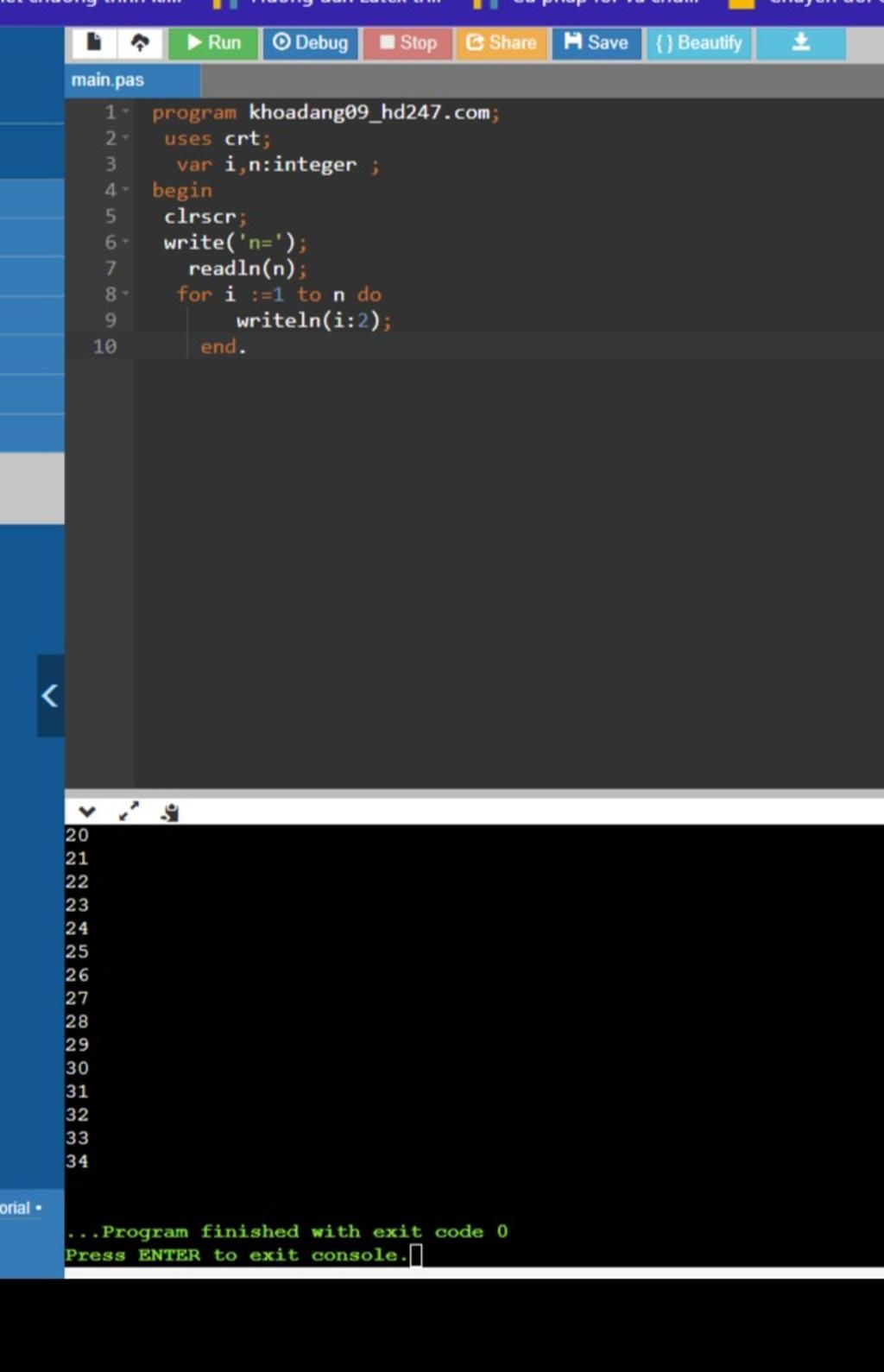Fold code at line 8 arrow
The width and height of the screenshot is (884, 1372).
click(x=126, y=294)
